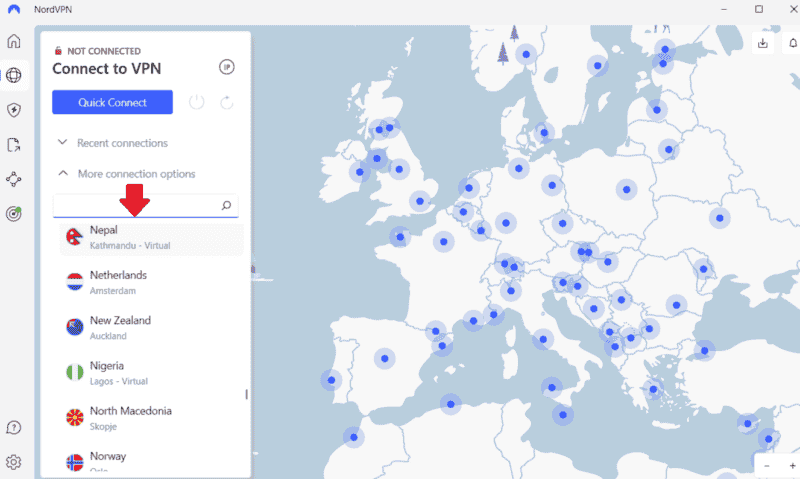Open the file share icon in sidebar

pyautogui.click(x=14, y=145)
